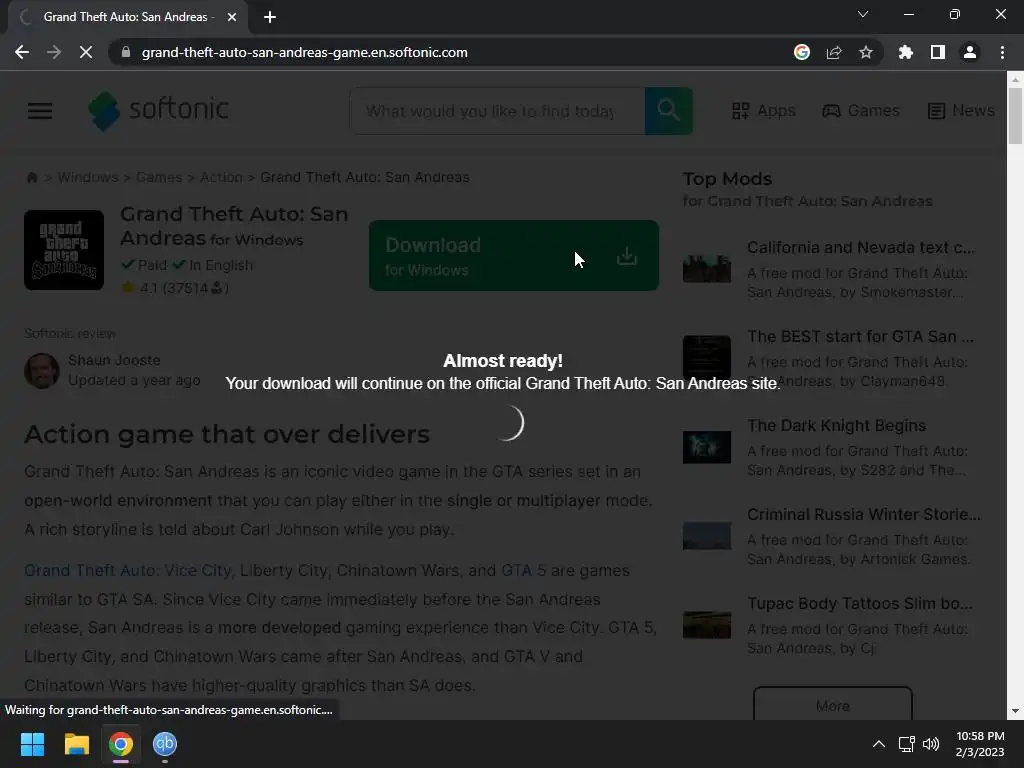
Task: Open the Chrome three-dot menu
Action: pyautogui.click(x=1002, y=52)
